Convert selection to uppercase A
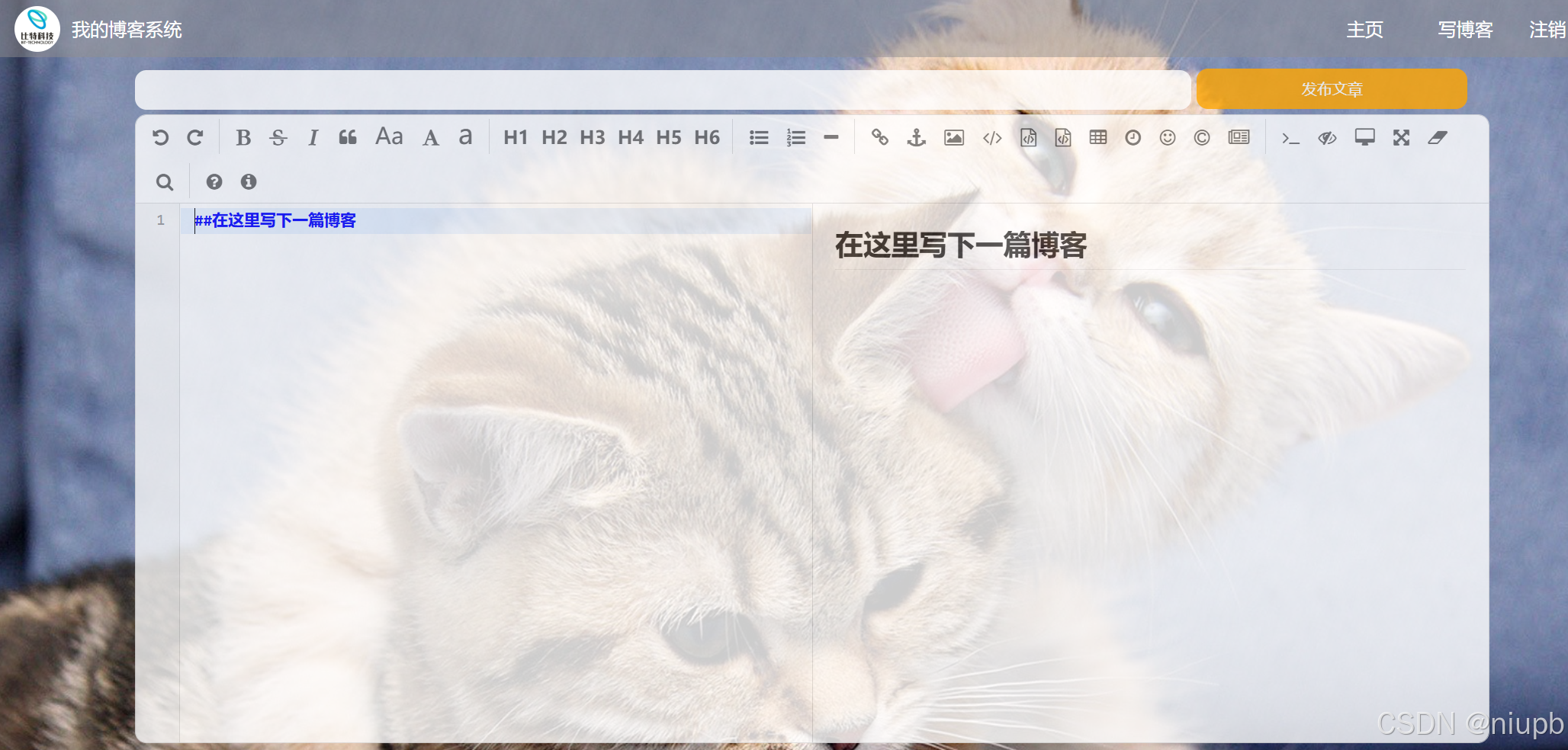 click(x=431, y=137)
